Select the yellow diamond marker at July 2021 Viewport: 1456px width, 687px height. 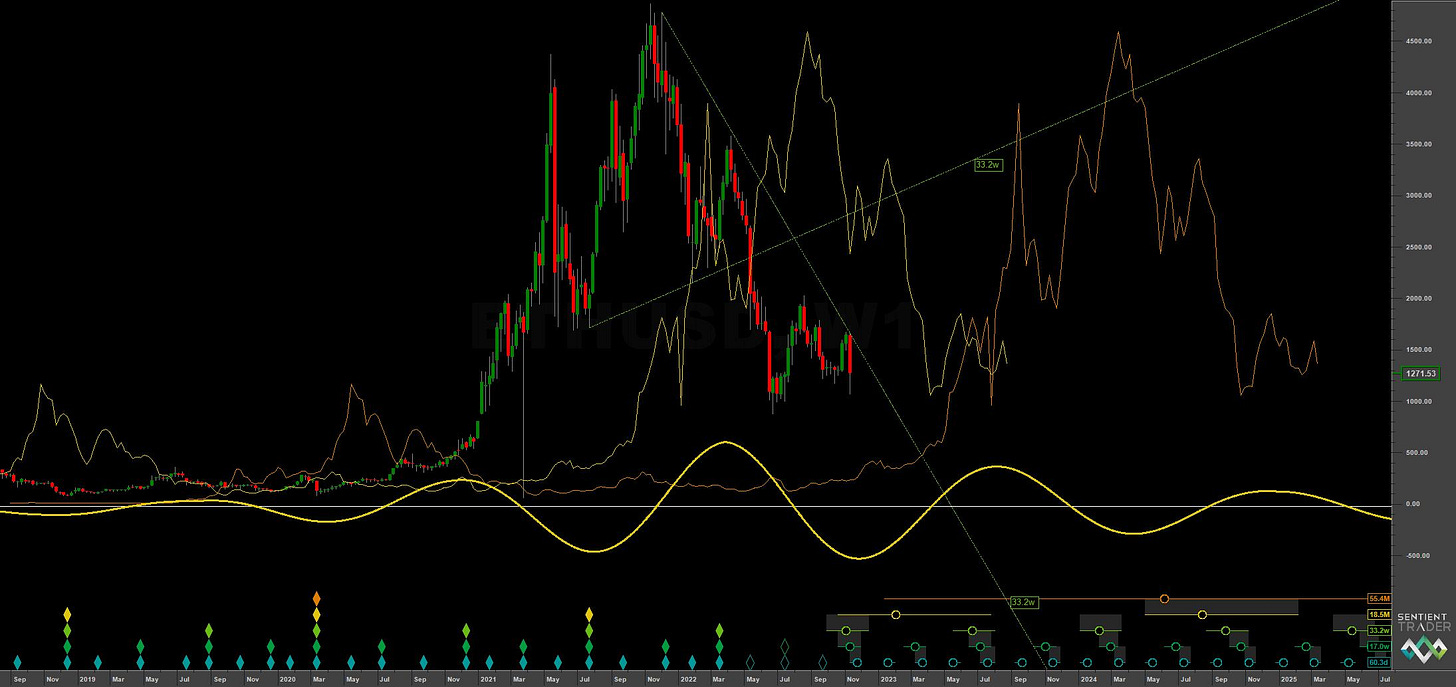coord(589,614)
